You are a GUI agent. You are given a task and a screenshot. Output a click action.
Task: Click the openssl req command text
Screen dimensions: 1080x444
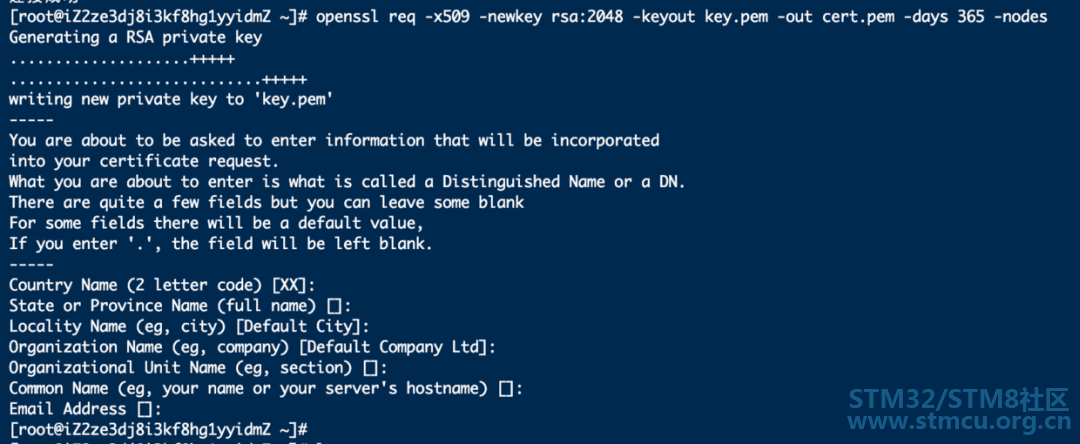[682, 17]
